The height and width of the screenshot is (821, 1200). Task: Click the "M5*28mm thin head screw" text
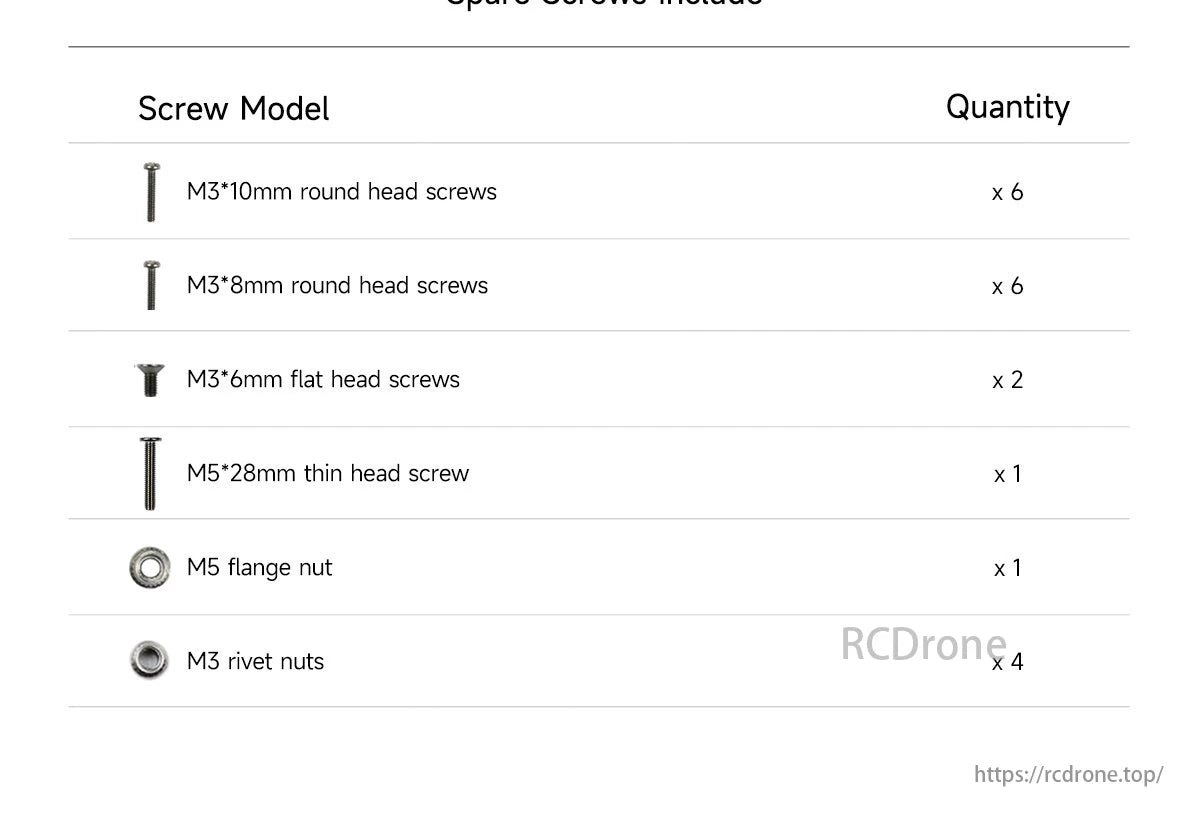327,473
